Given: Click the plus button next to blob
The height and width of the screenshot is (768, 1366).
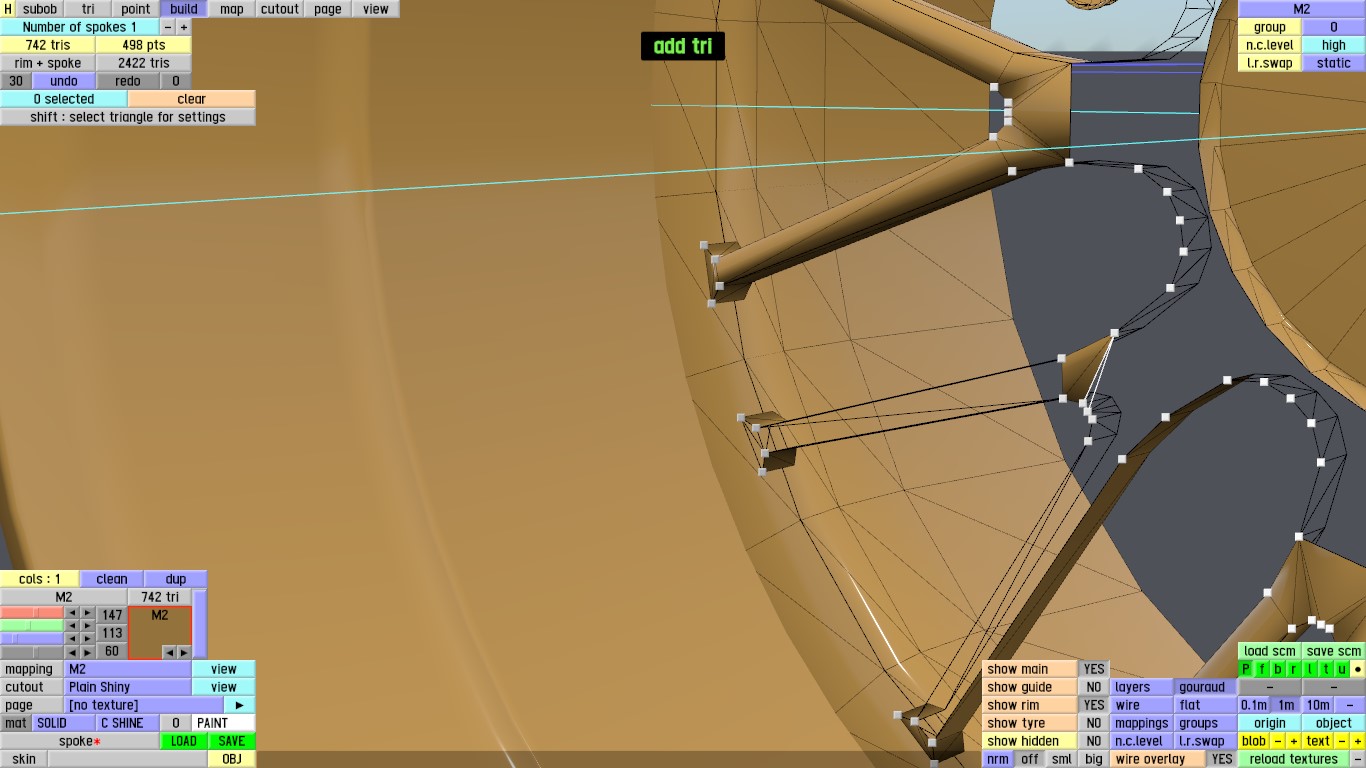Looking at the screenshot, I should 1294,741.
